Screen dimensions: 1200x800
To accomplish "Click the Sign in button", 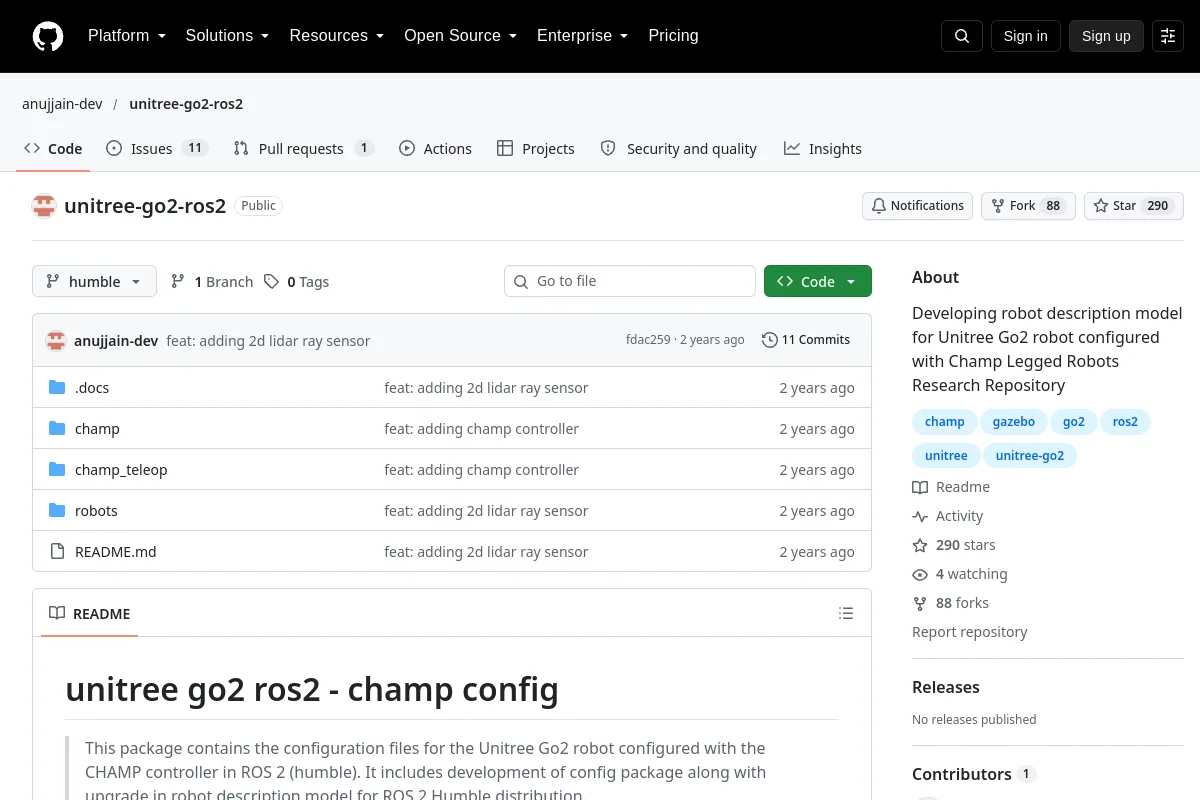I will point(1025,36).
